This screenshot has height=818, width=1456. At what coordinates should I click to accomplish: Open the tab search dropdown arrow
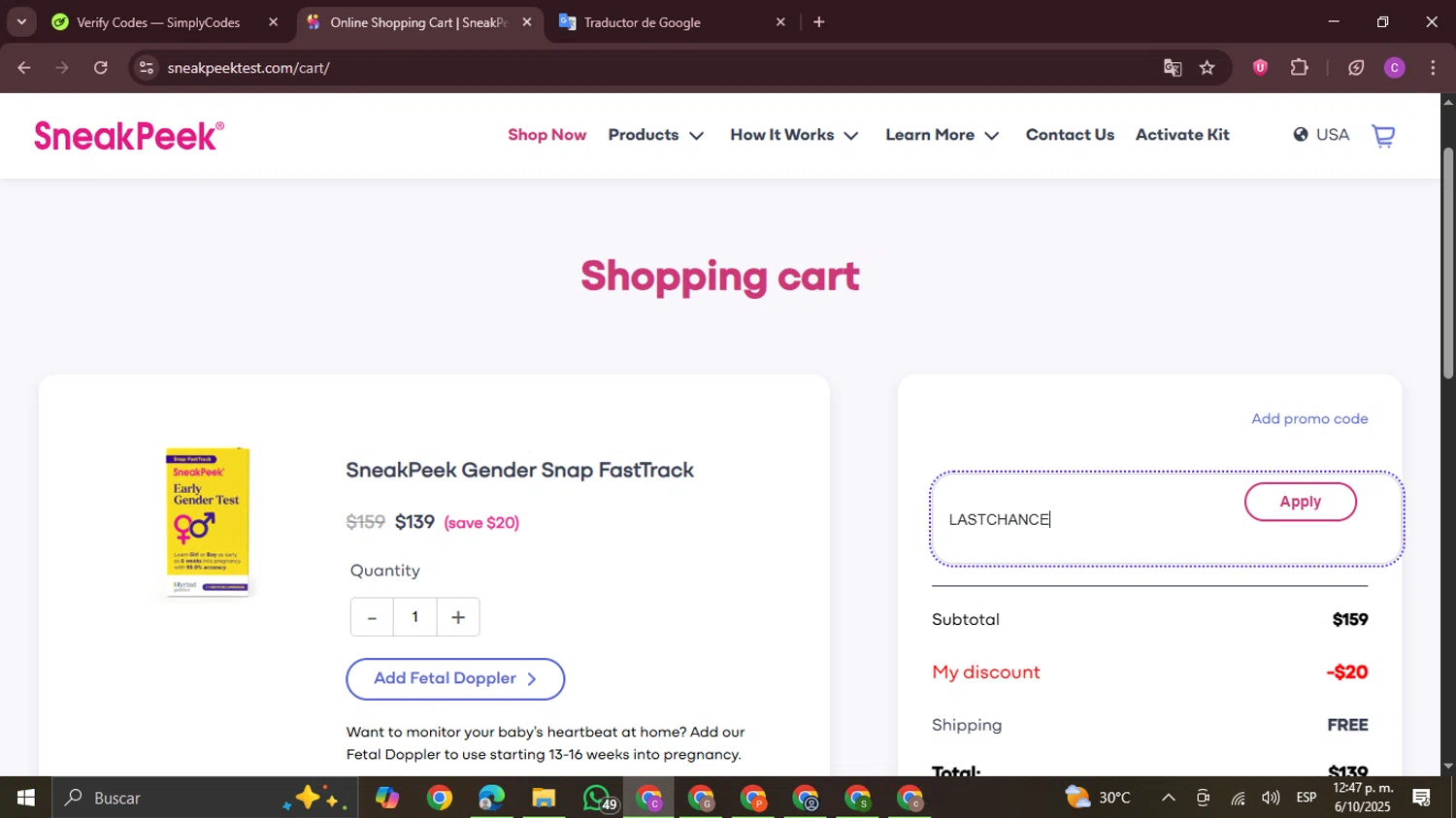pyautogui.click(x=21, y=21)
